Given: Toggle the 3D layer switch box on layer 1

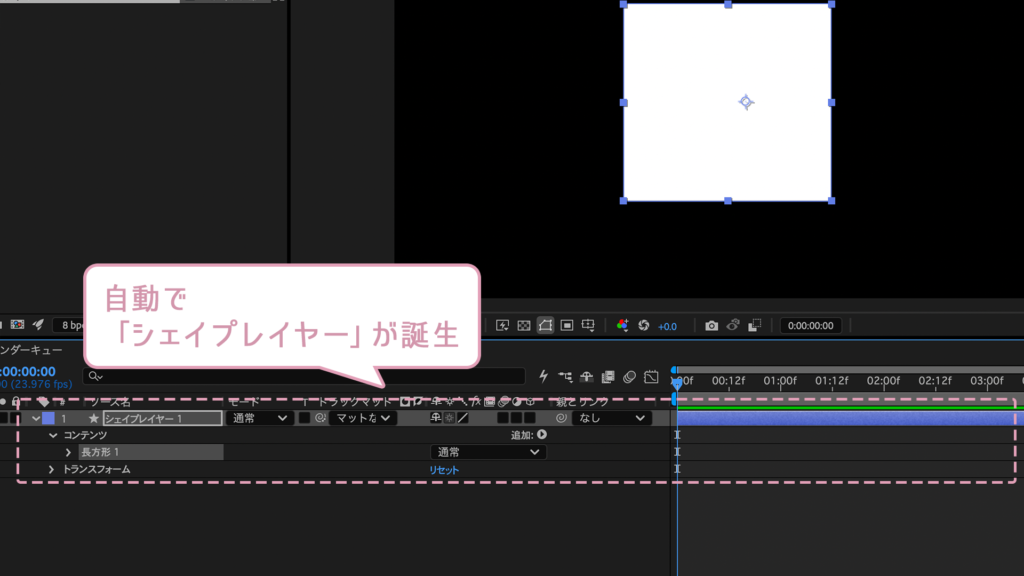Looking at the screenshot, I should [x=530, y=418].
